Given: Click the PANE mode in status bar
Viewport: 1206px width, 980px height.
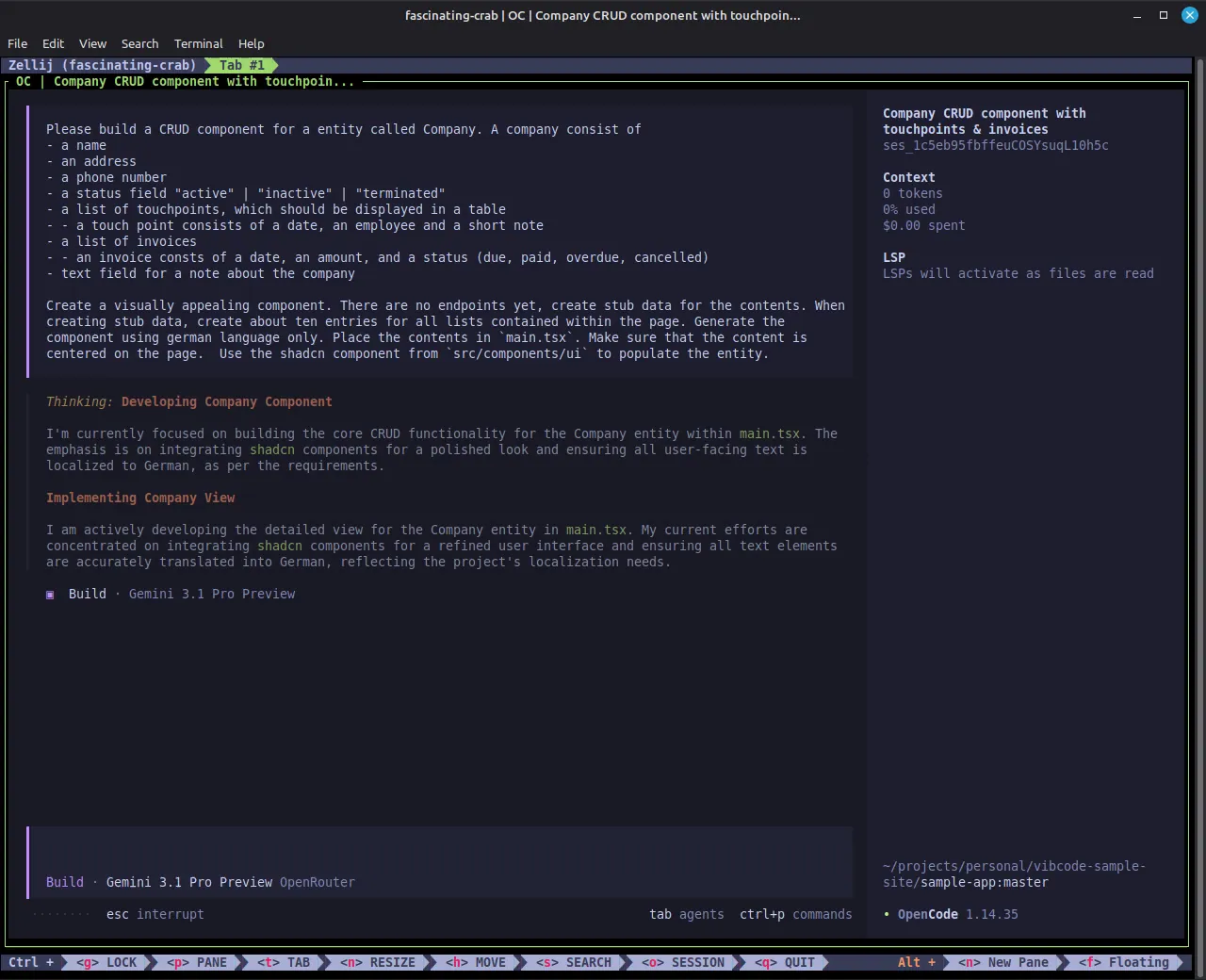Looking at the screenshot, I should (x=197, y=962).
